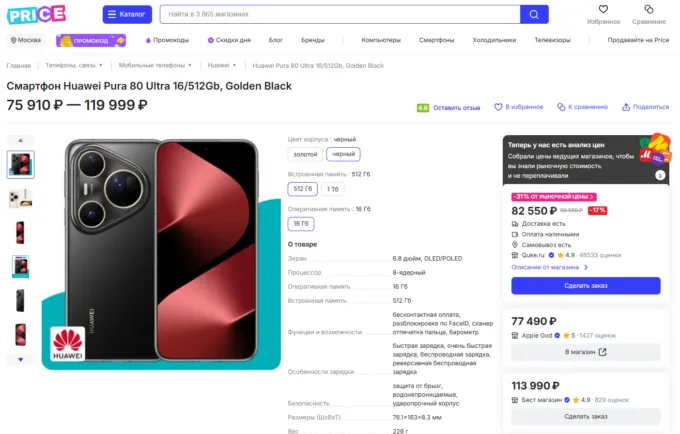This screenshot has width=680, height=434.
Task: Open Избранное heart icon in header
Action: pos(603,10)
